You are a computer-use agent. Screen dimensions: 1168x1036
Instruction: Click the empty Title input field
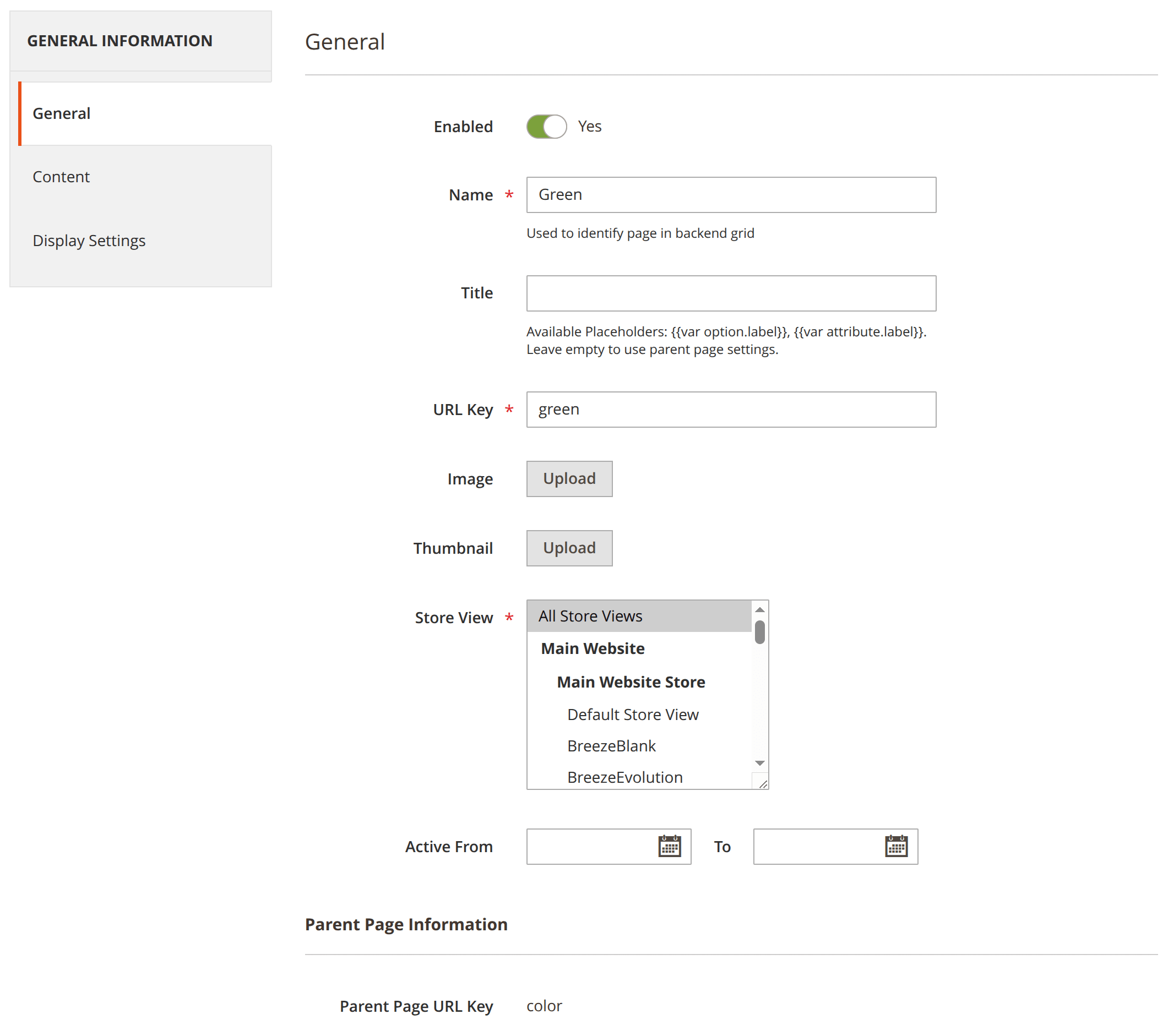pos(731,293)
